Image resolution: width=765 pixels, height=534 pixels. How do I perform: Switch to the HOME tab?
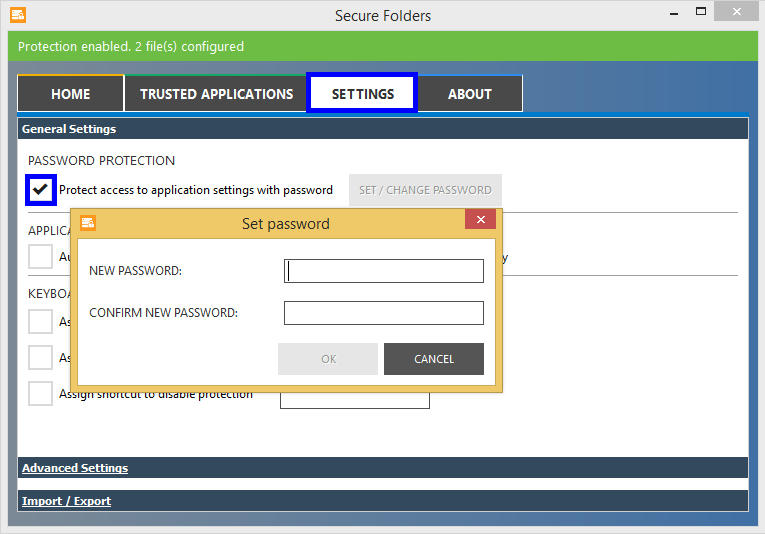(x=71, y=94)
